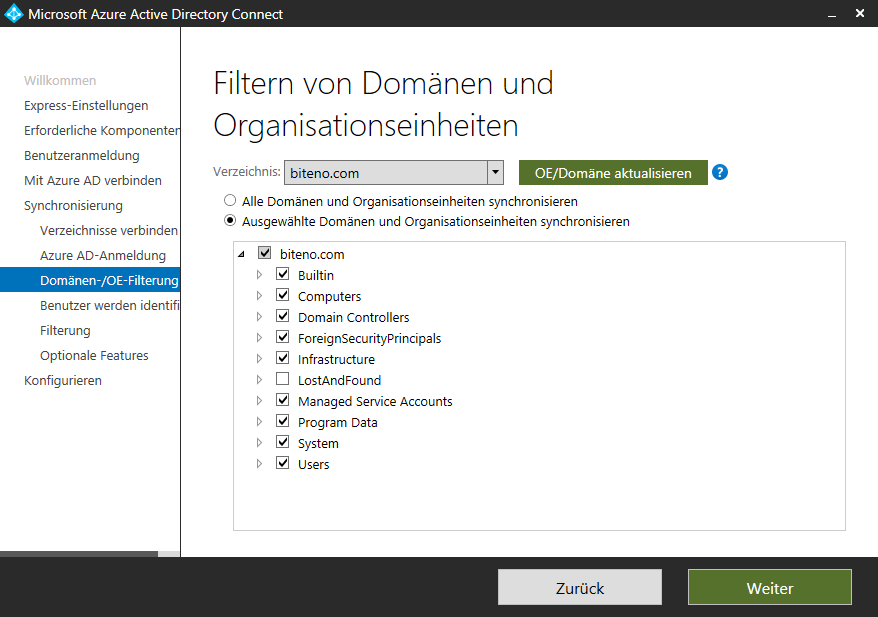Select the 'Domain Controllers' tree label
Viewport: 878px width, 617px height.
(354, 317)
